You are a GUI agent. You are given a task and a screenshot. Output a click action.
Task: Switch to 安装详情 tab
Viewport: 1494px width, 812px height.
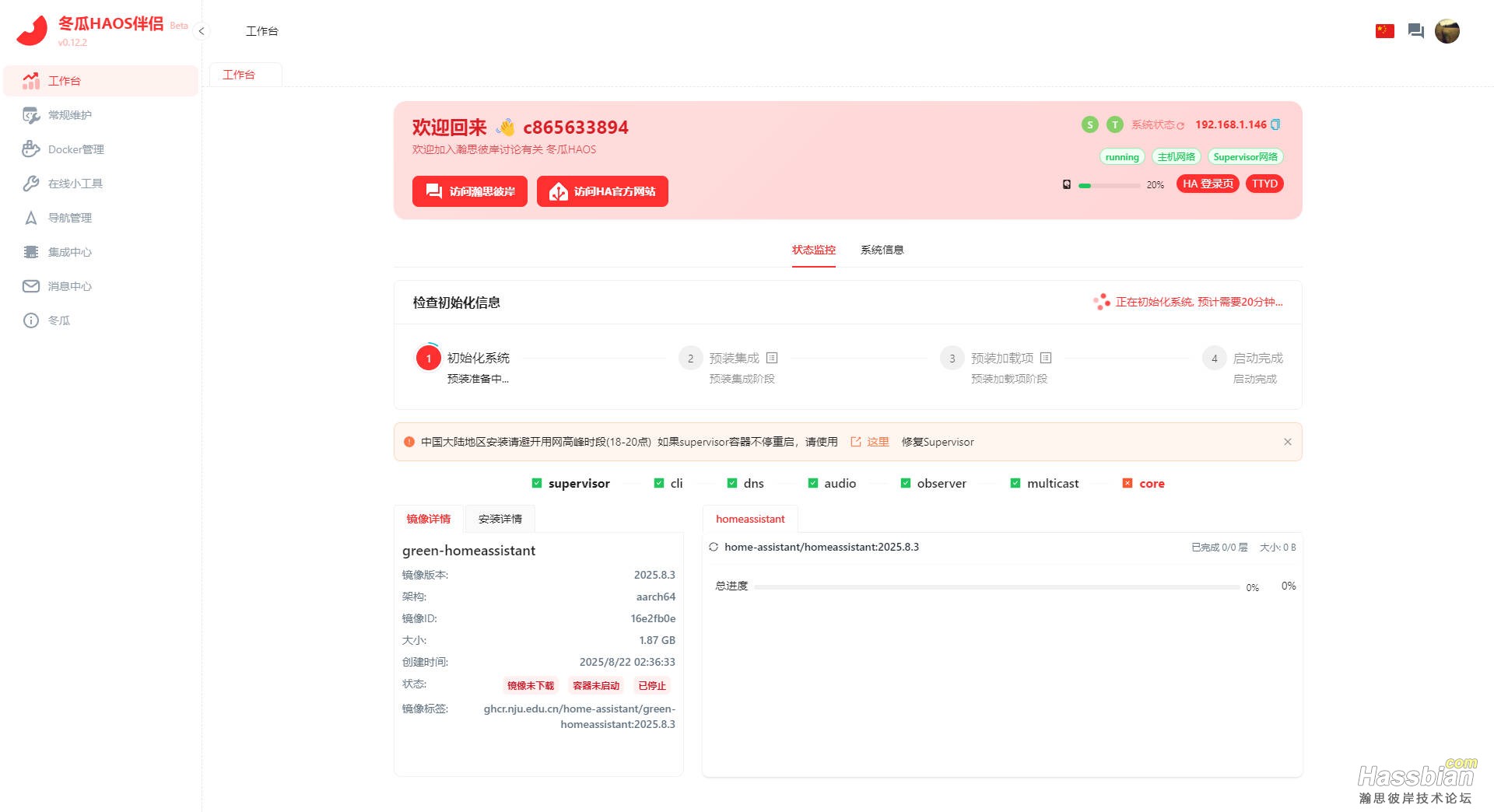pyautogui.click(x=500, y=519)
